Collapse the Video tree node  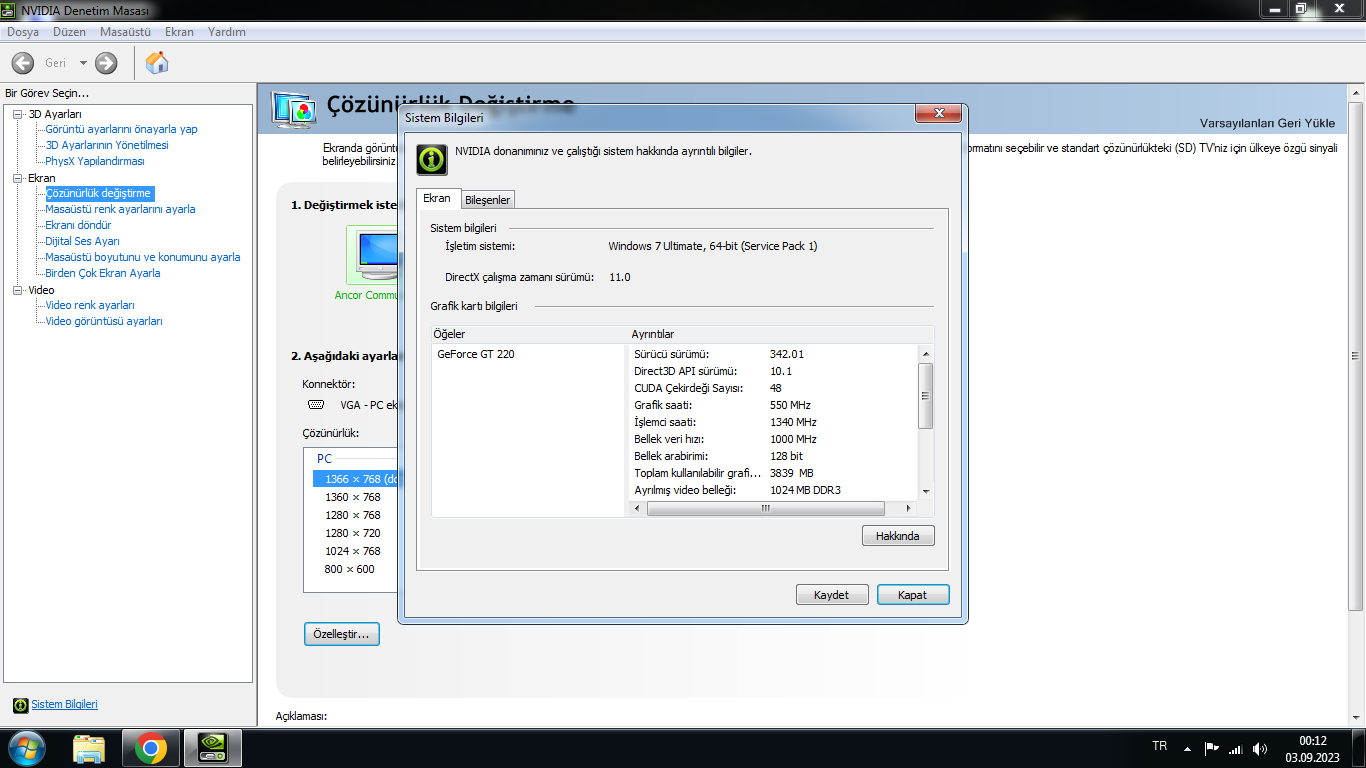pyautogui.click(x=18, y=290)
